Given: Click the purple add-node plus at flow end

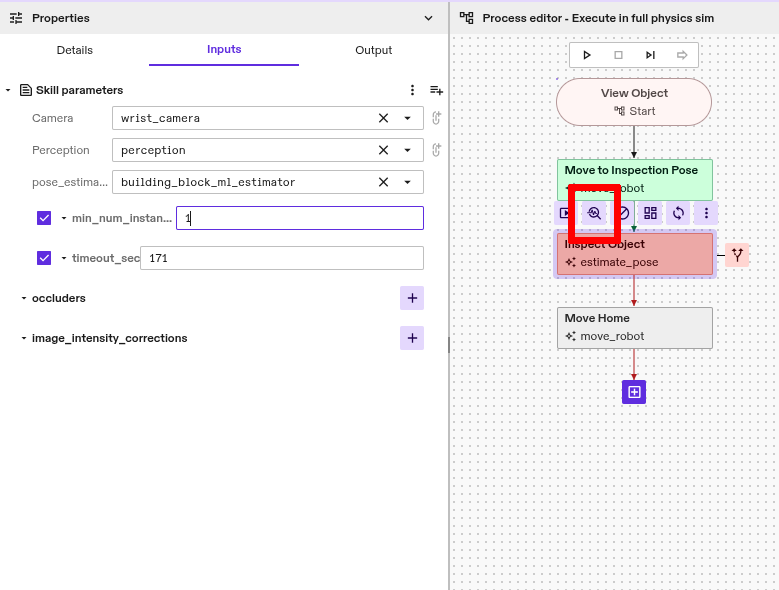Looking at the screenshot, I should pos(634,391).
